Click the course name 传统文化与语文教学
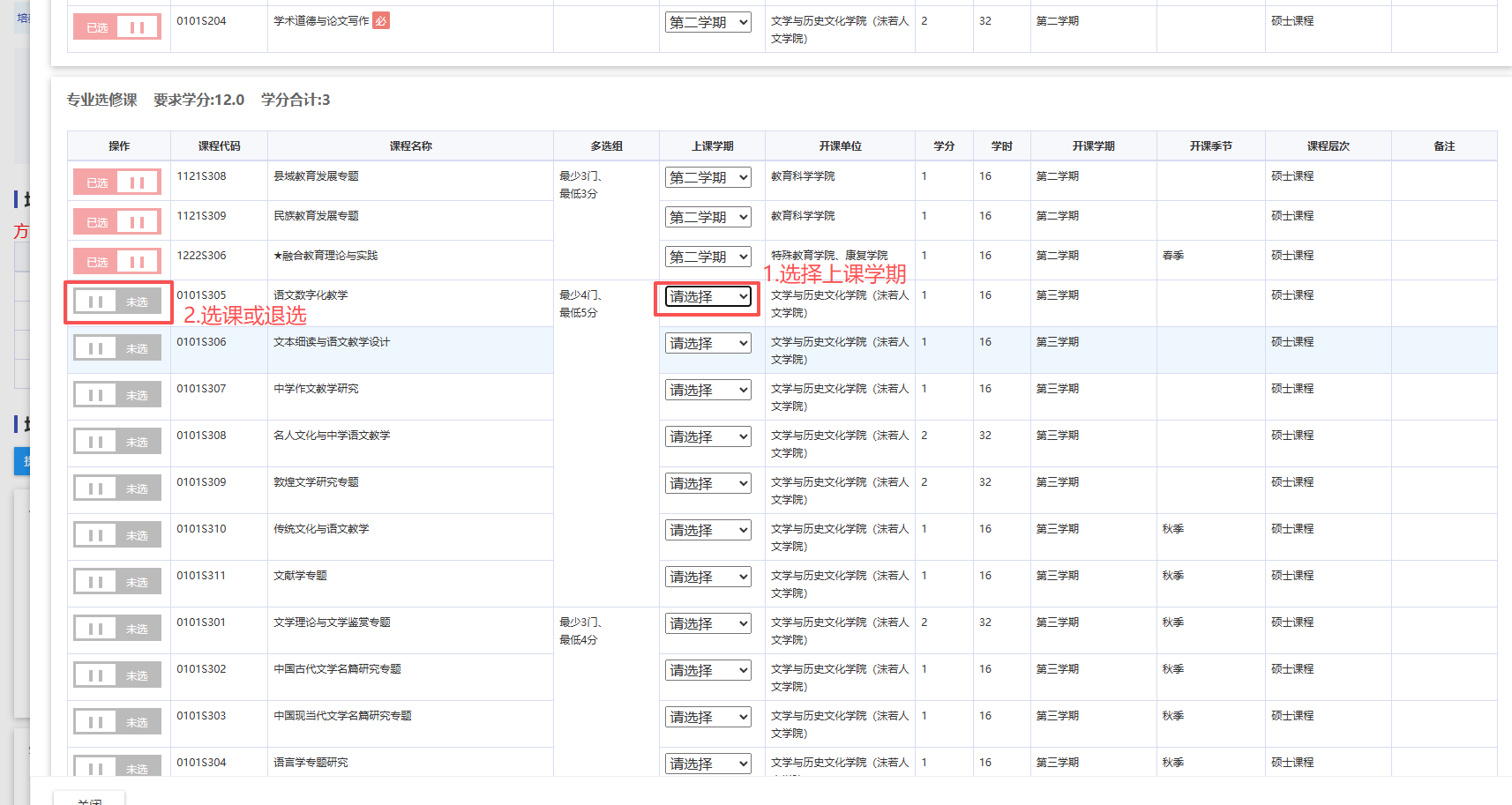 click(x=321, y=529)
